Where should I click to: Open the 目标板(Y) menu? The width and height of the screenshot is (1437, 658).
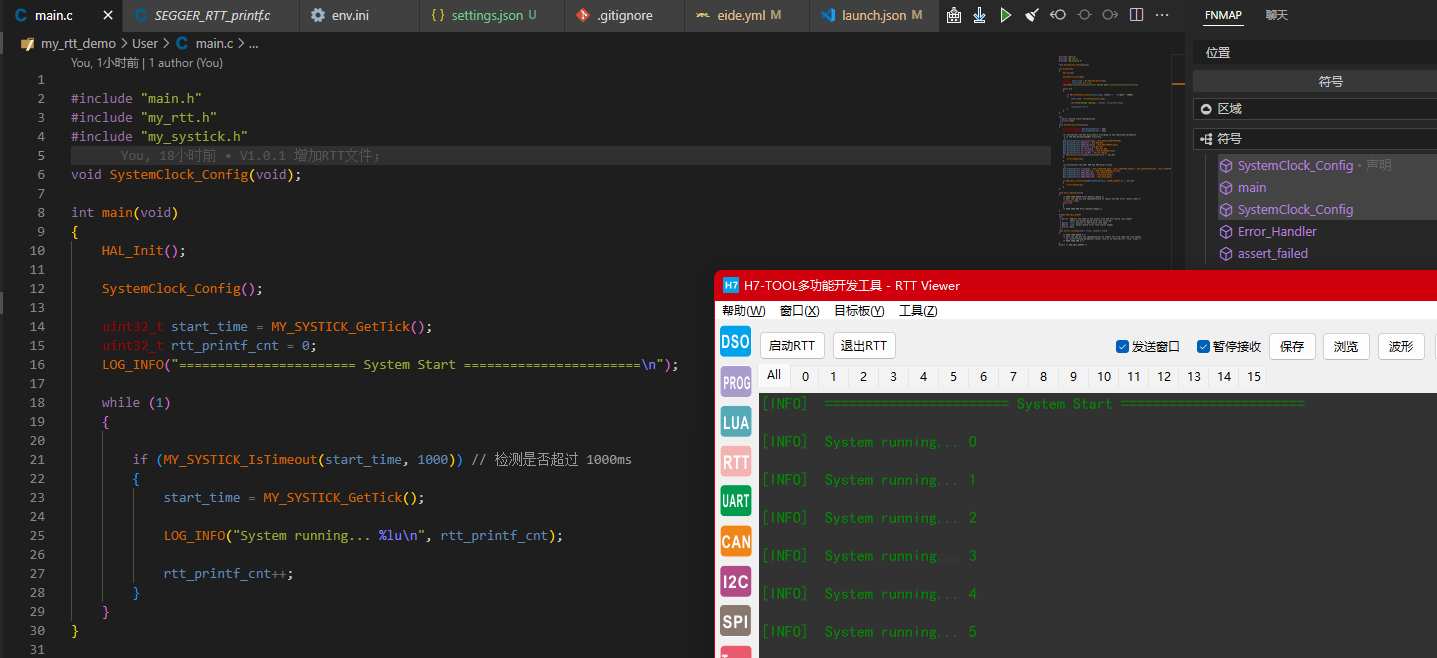click(859, 311)
